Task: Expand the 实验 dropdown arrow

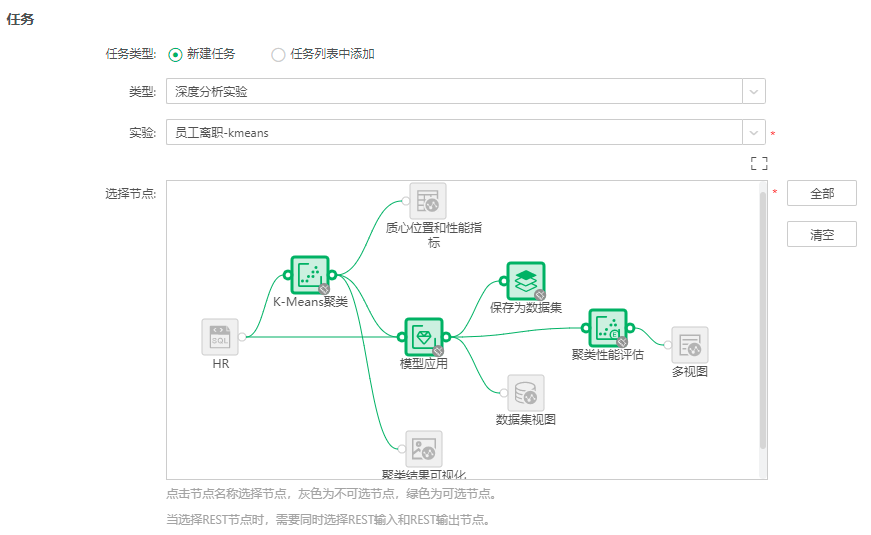Action: (753, 133)
